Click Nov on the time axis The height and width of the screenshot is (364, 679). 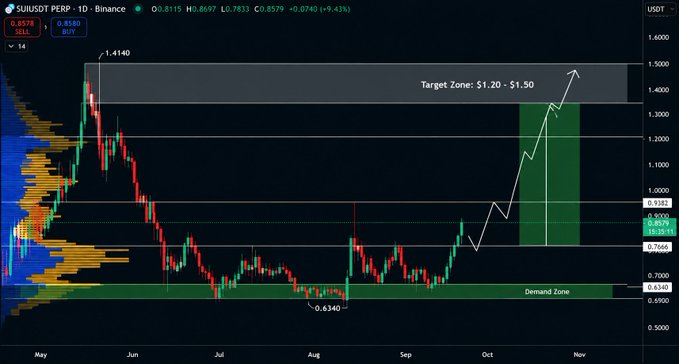tap(579, 354)
